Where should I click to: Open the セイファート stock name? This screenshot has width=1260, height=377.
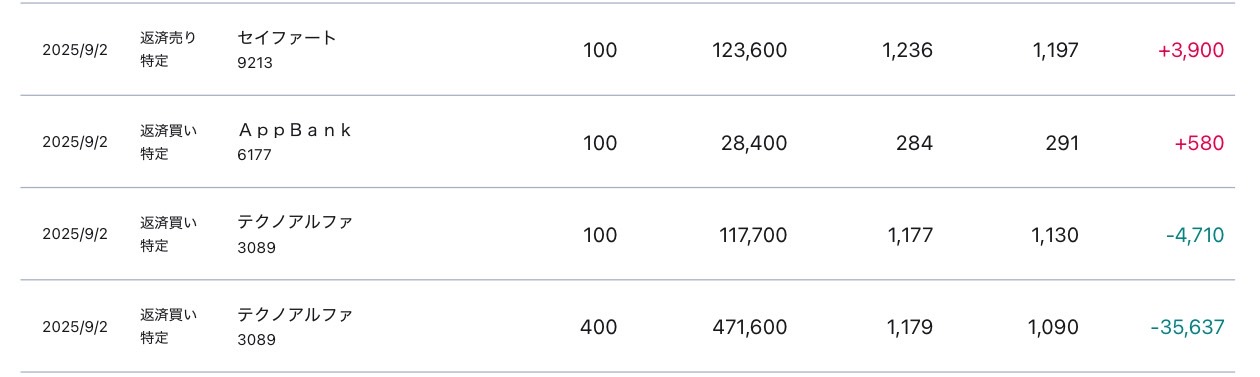(x=287, y=38)
